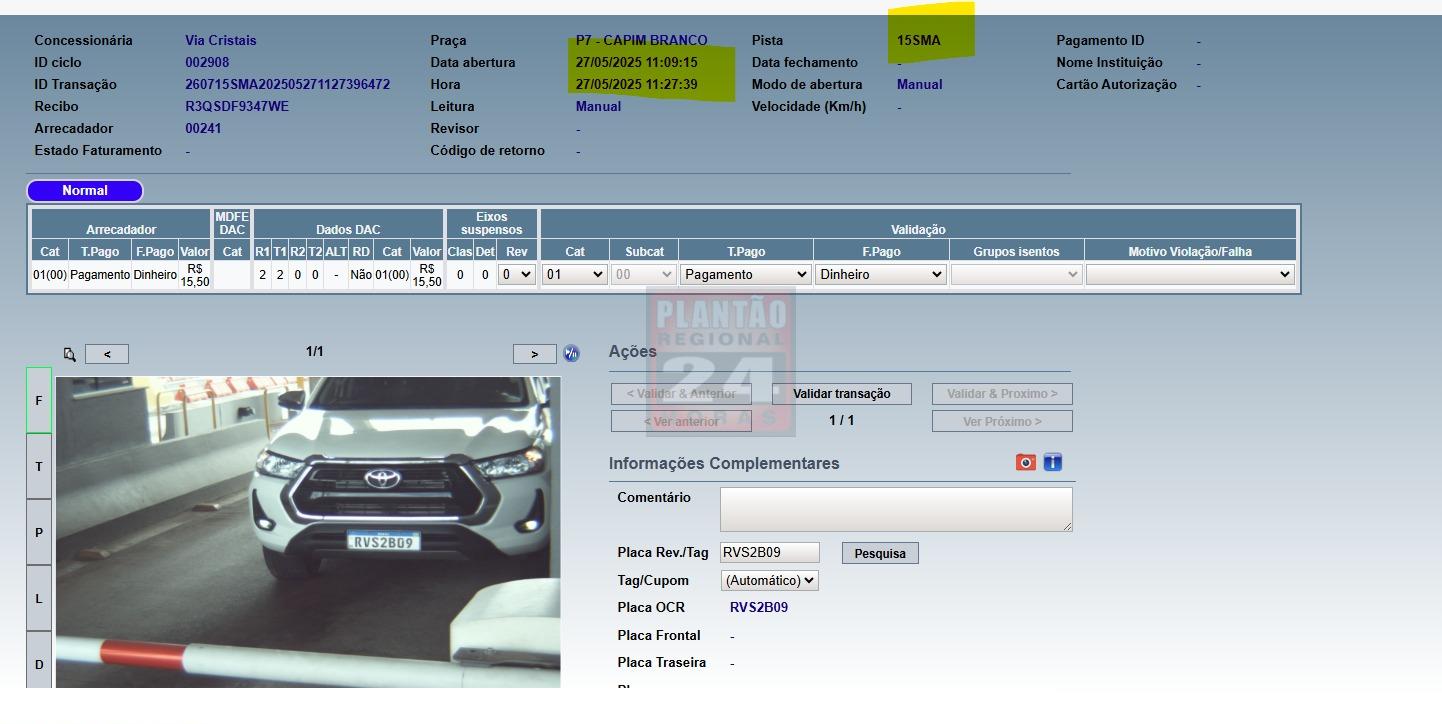Click the Pesquisa button
The height and width of the screenshot is (724, 1442).
pyautogui.click(x=880, y=553)
